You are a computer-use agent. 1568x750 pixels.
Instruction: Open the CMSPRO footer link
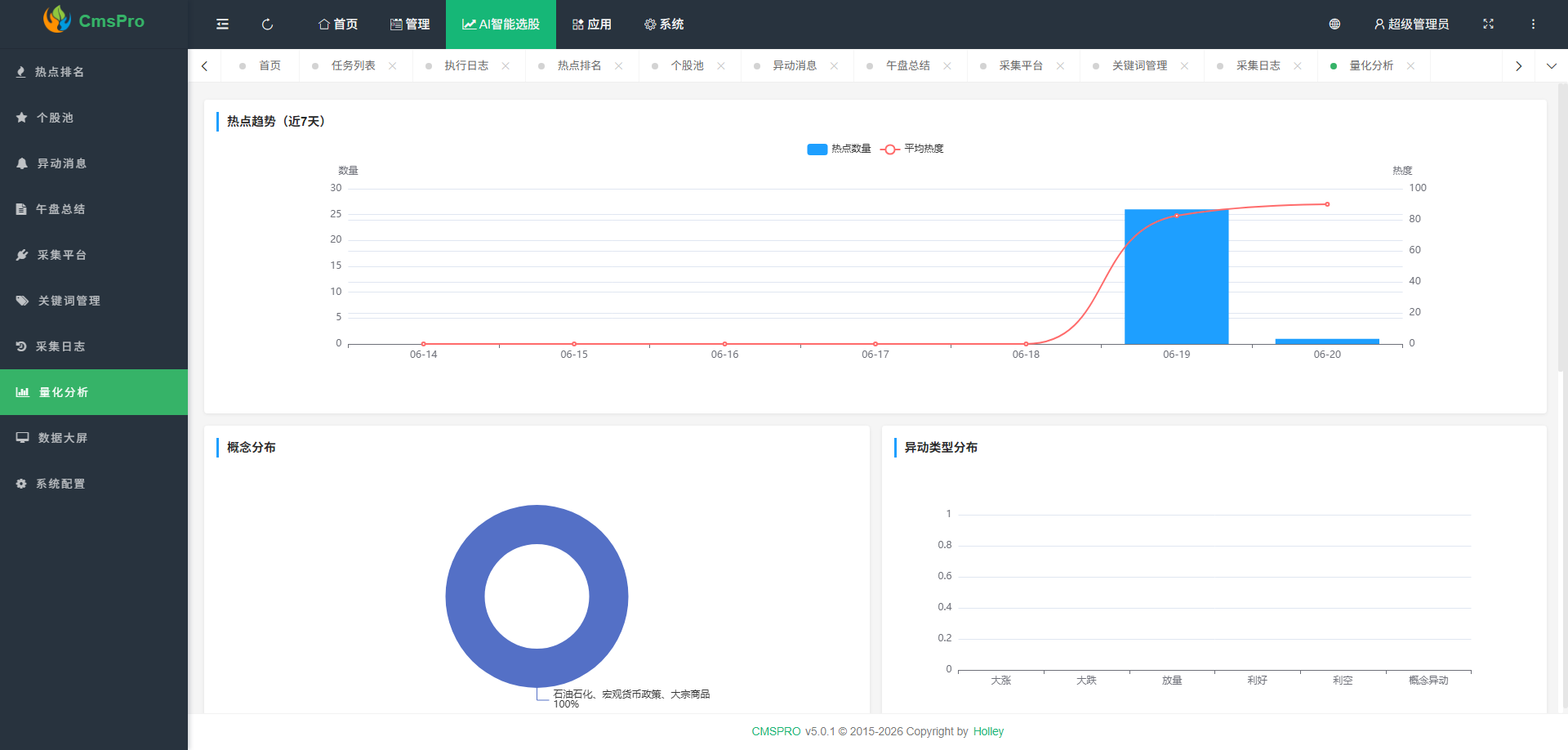(x=776, y=731)
